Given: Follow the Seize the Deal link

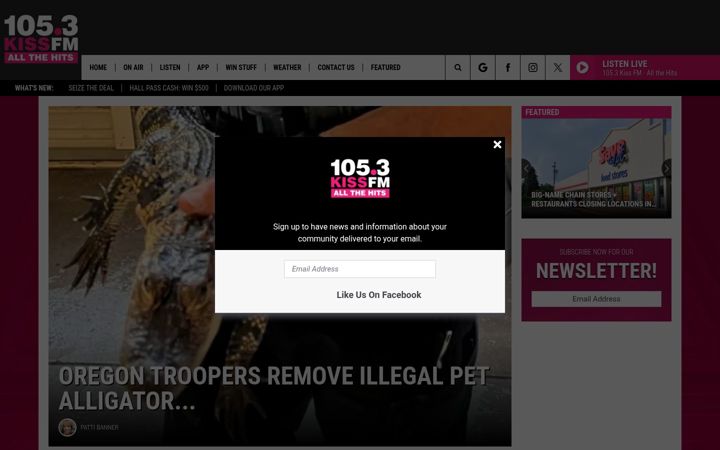Looking at the screenshot, I should click(91, 88).
